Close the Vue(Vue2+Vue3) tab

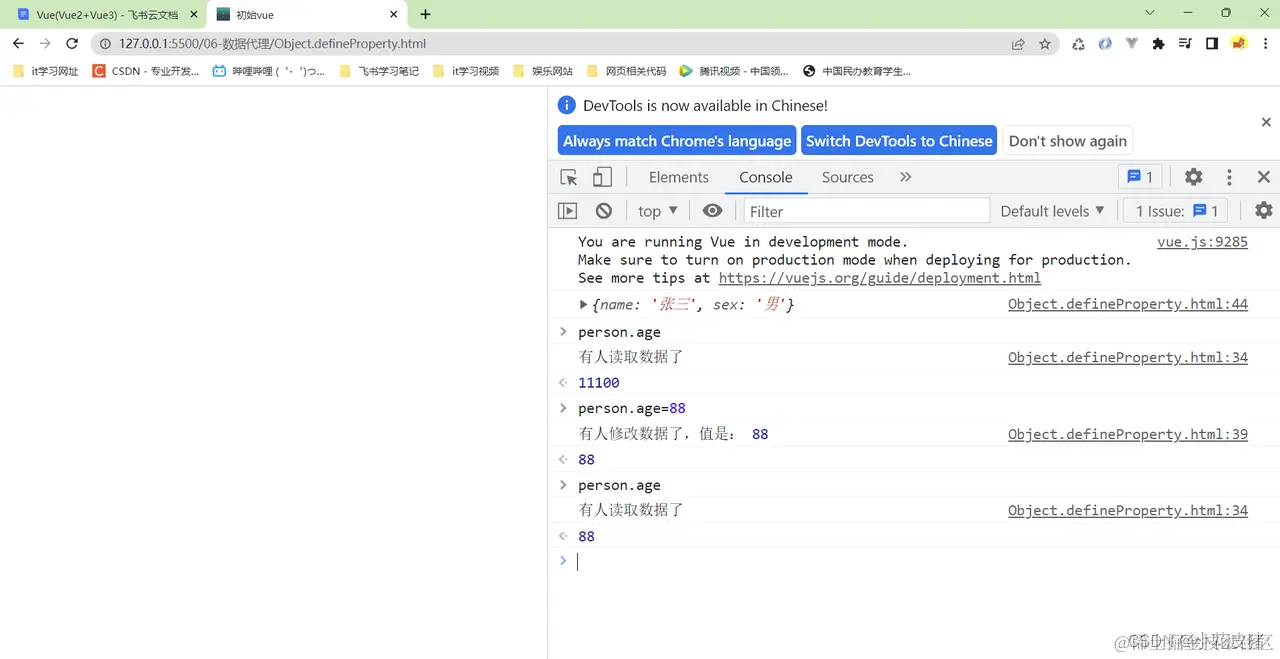coord(193,15)
